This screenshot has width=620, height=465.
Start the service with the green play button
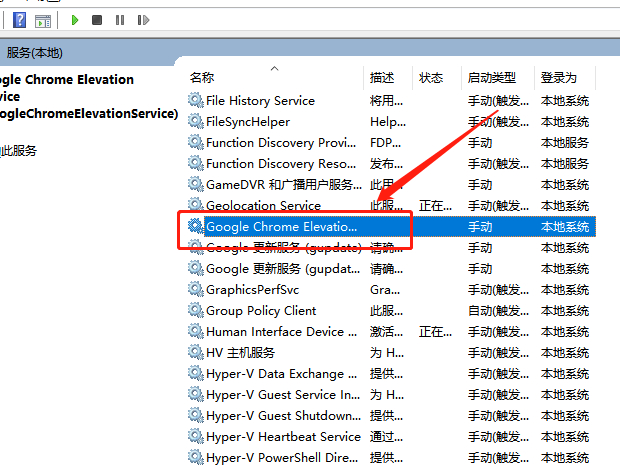point(74,20)
